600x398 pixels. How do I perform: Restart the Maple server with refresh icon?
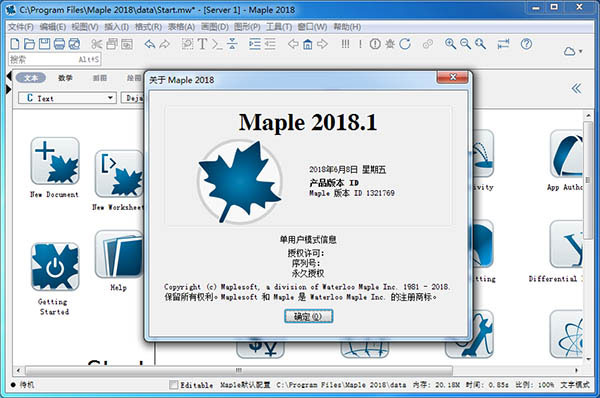[405, 44]
